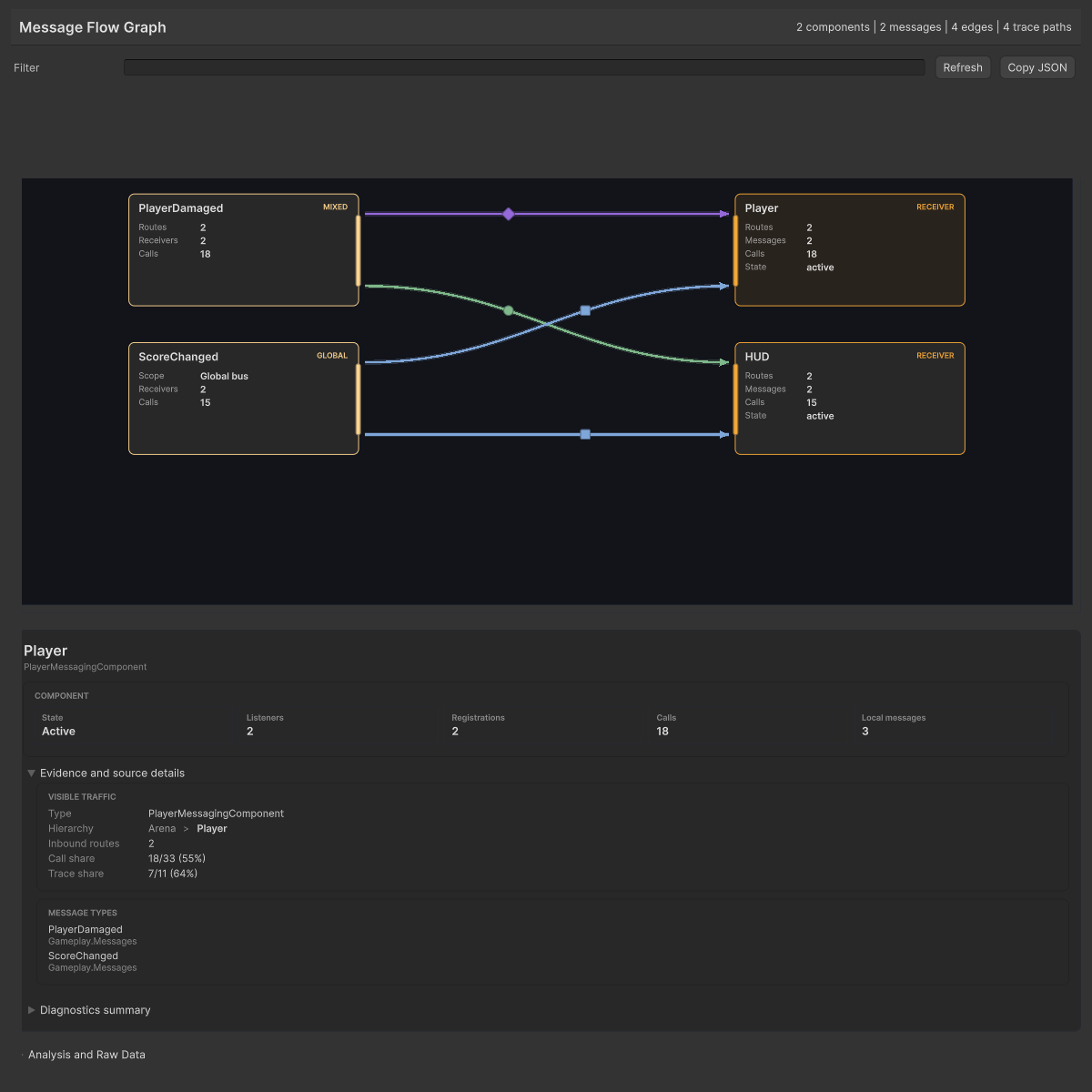Select the ScoreChanged message node
The width and height of the screenshot is (1092, 1092).
[x=244, y=399]
